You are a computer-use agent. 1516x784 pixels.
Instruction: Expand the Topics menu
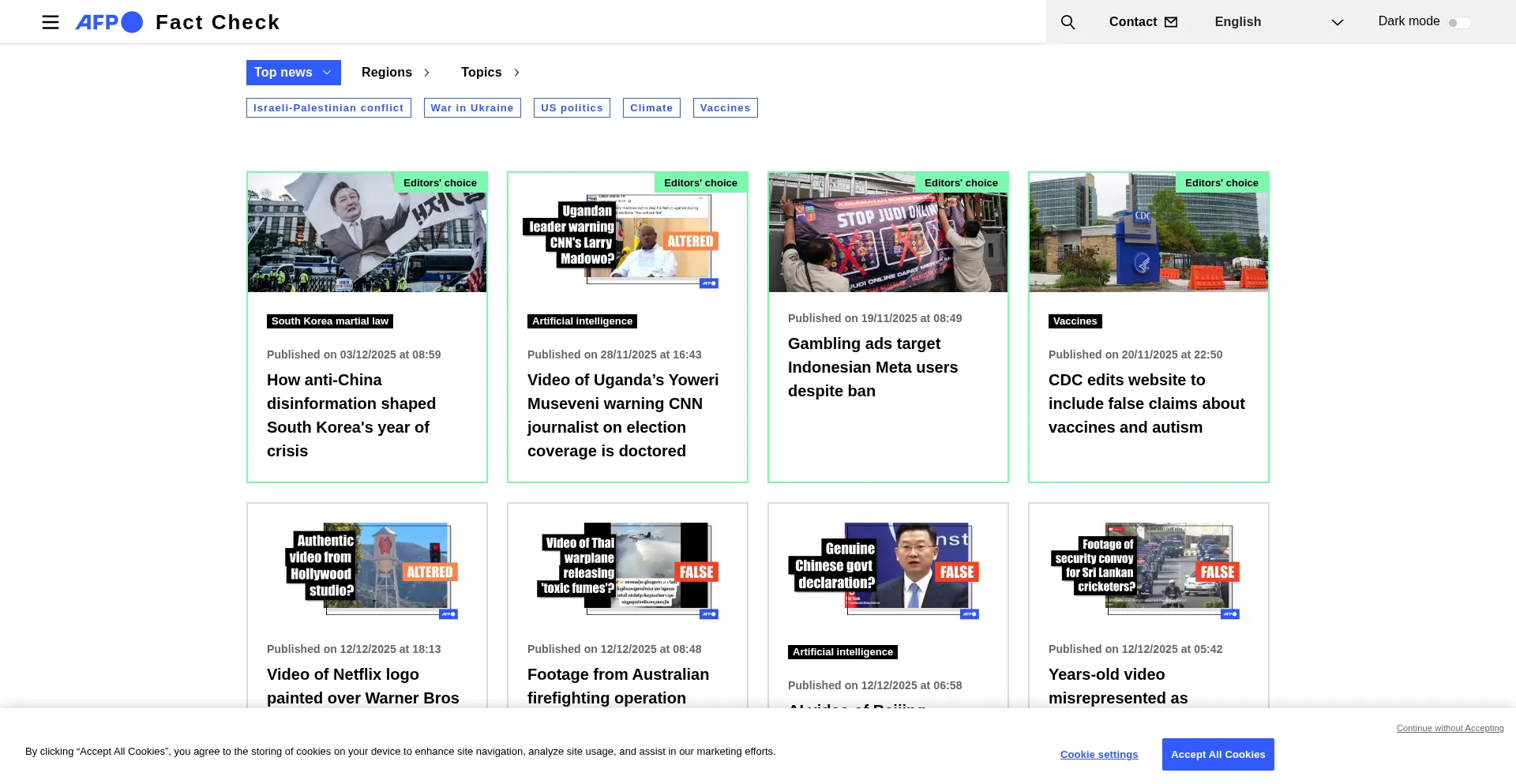pyautogui.click(x=490, y=73)
